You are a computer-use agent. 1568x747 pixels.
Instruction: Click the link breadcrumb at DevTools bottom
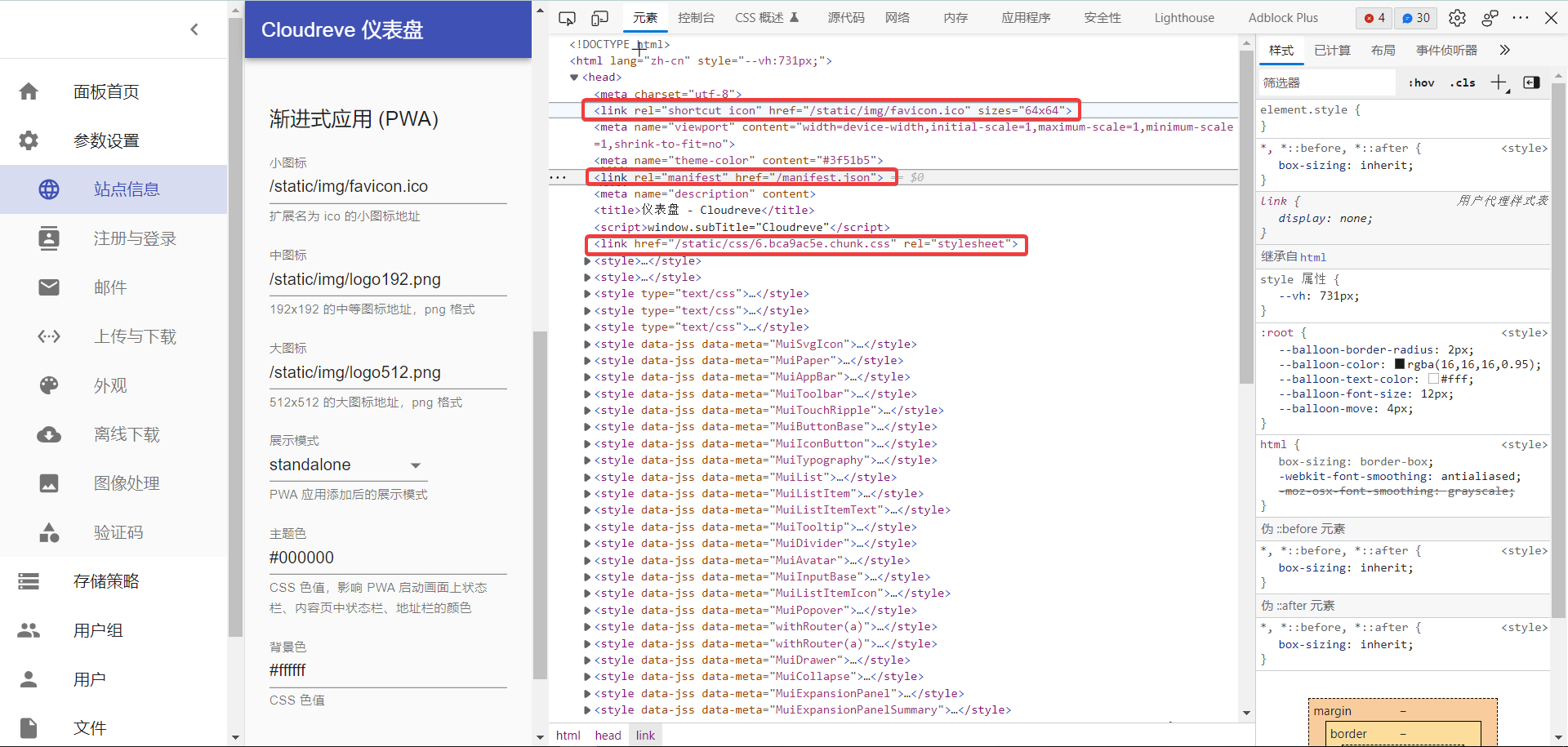pos(644,735)
